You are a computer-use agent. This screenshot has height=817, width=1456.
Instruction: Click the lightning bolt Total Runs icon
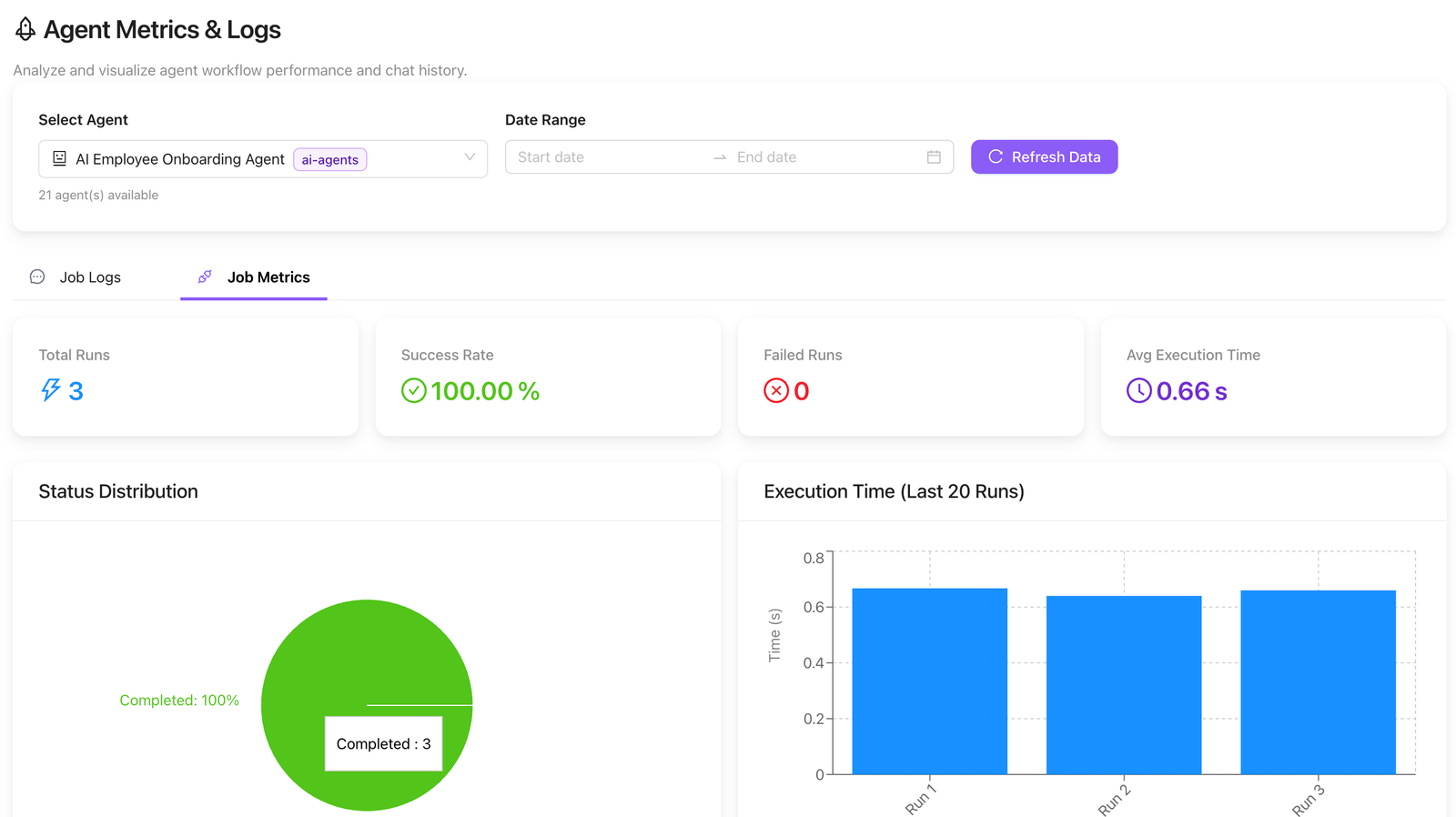click(x=51, y=390)
